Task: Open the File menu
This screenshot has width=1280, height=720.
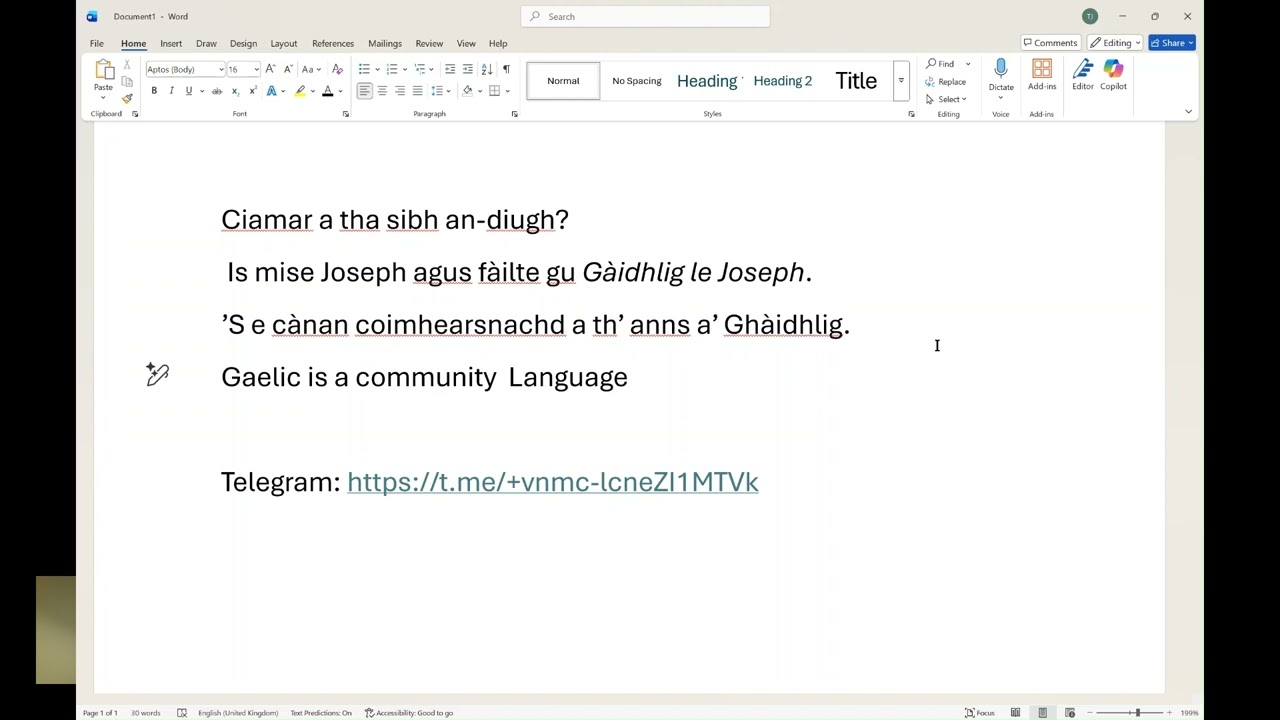Action: point(97,43)
